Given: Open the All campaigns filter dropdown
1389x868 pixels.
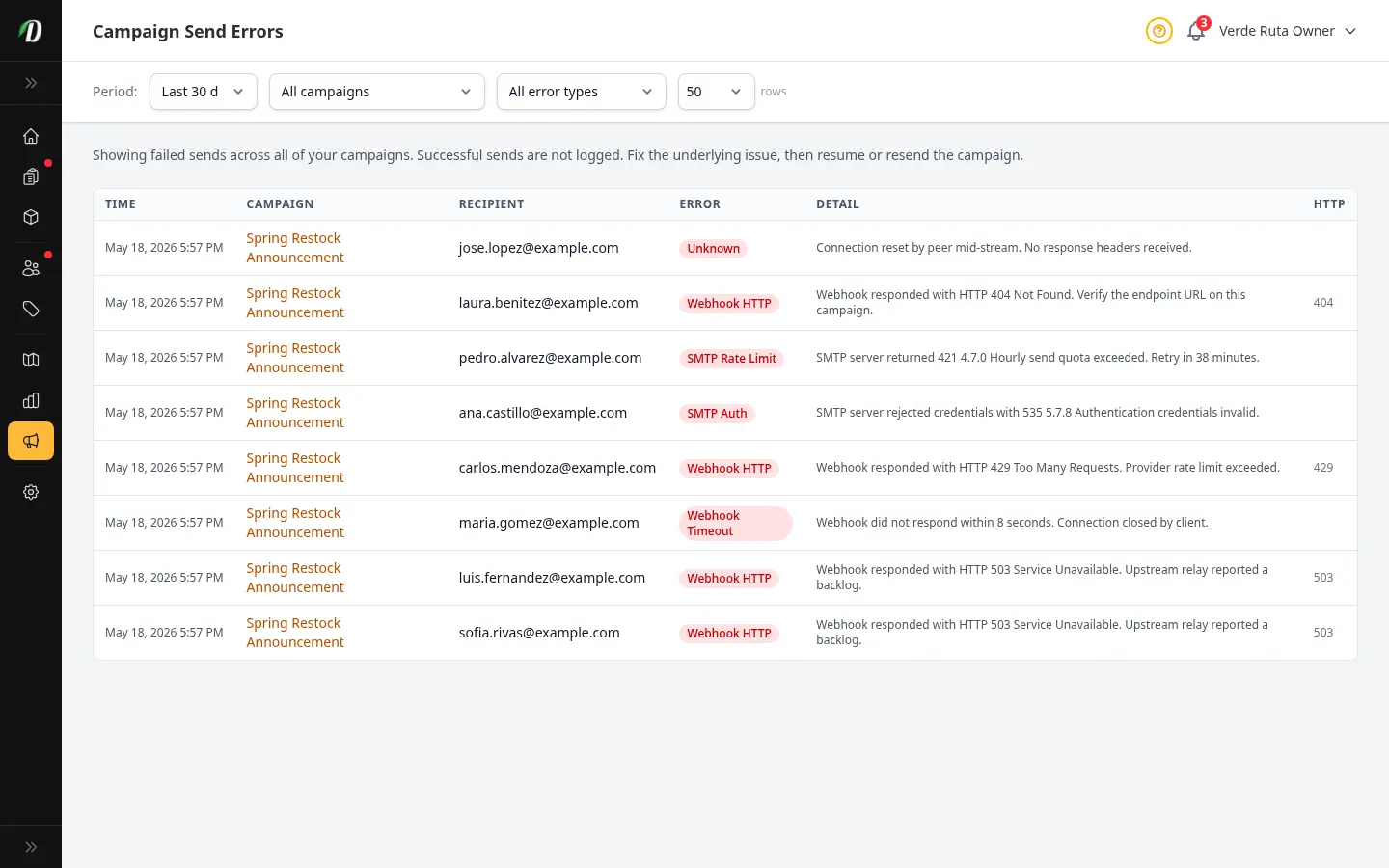Looking at the screenshot, I should 377,92.
